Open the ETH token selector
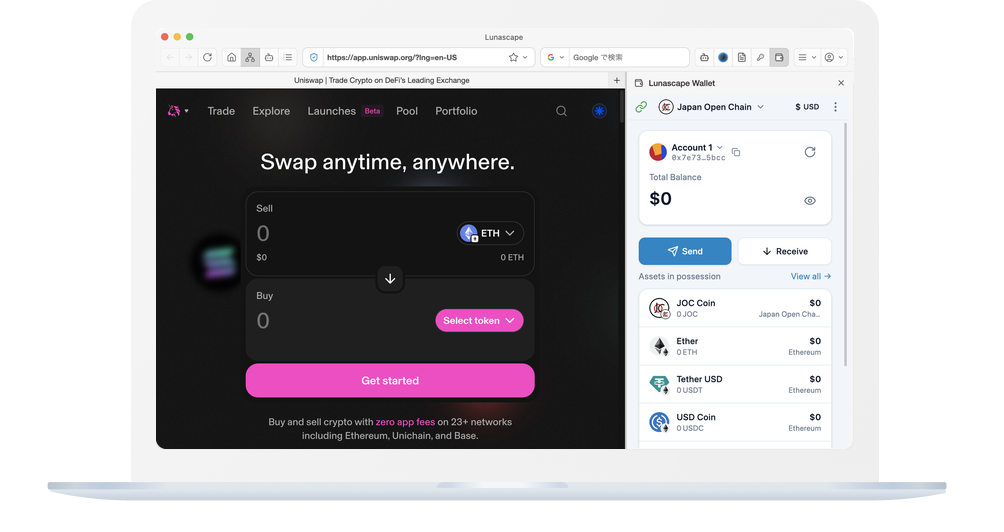 pos(490,233)
